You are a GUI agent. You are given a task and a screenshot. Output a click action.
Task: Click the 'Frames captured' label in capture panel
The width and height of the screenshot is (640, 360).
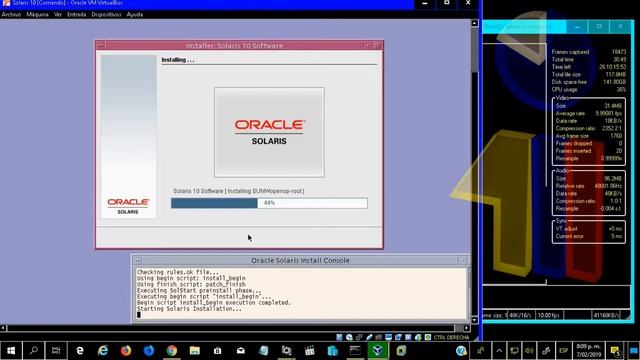pyautogui.click(x=570, y=52)
